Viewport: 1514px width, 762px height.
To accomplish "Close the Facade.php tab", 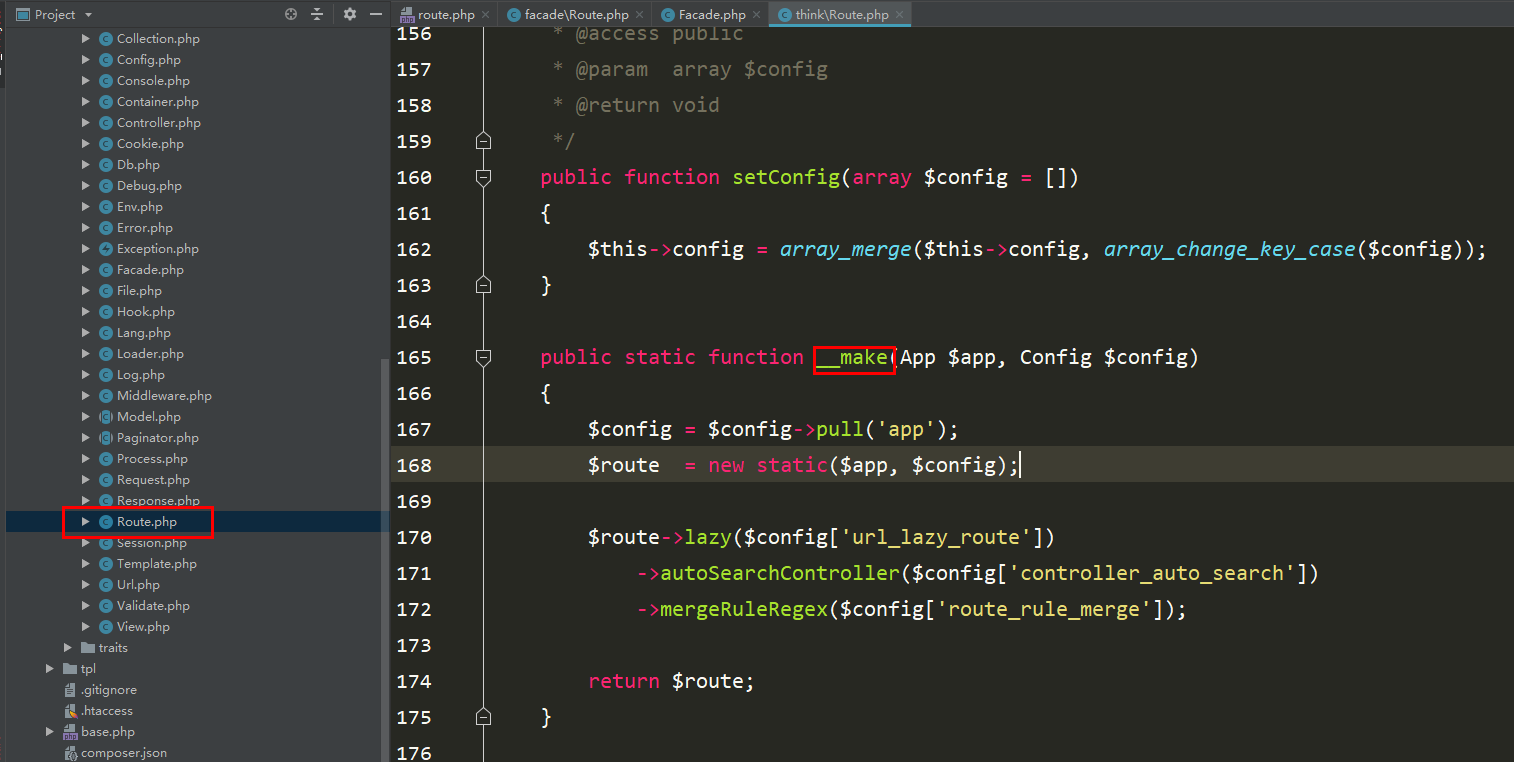I will (x=756, y=15).
